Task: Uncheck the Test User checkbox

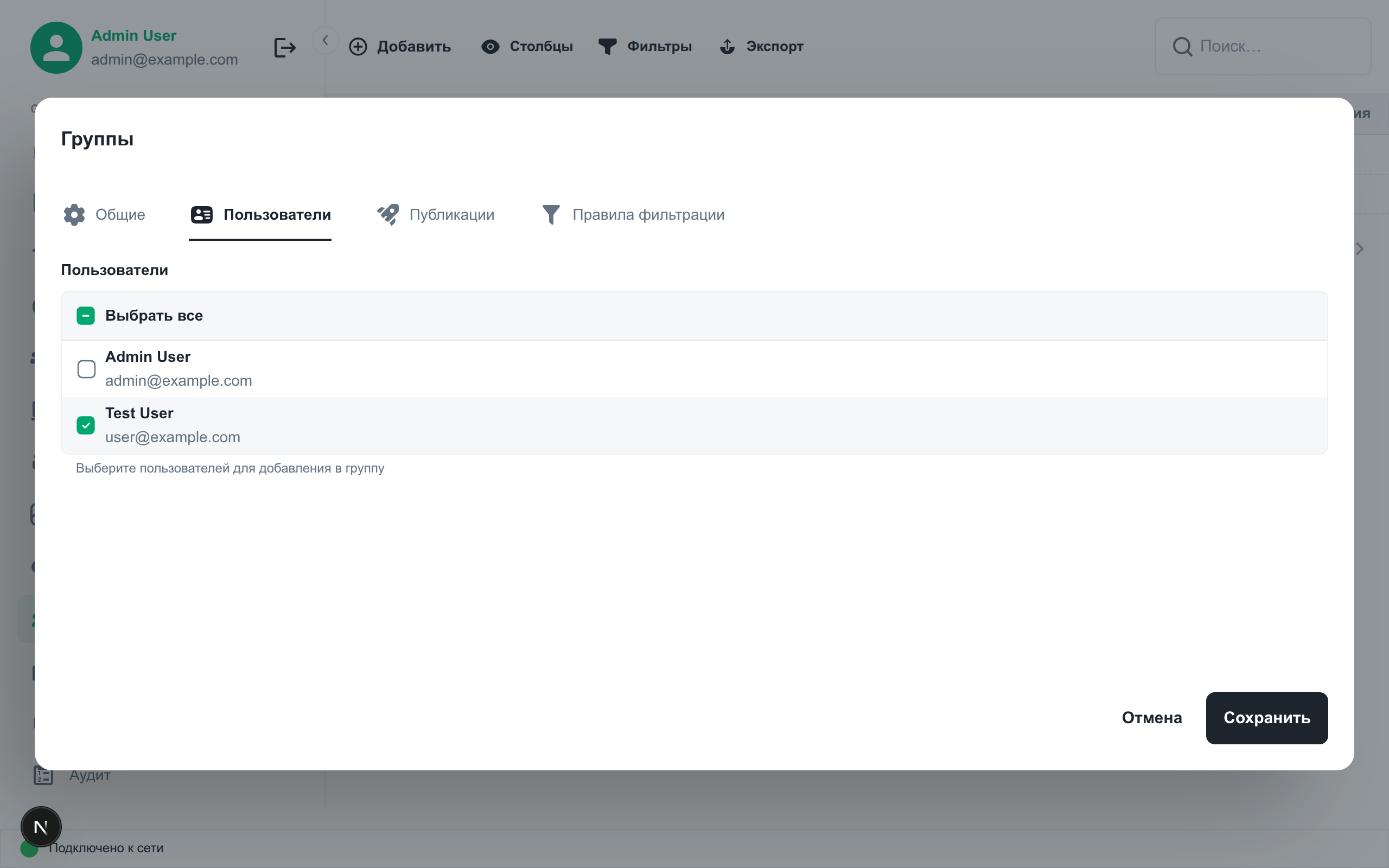Action: (86, 425)
